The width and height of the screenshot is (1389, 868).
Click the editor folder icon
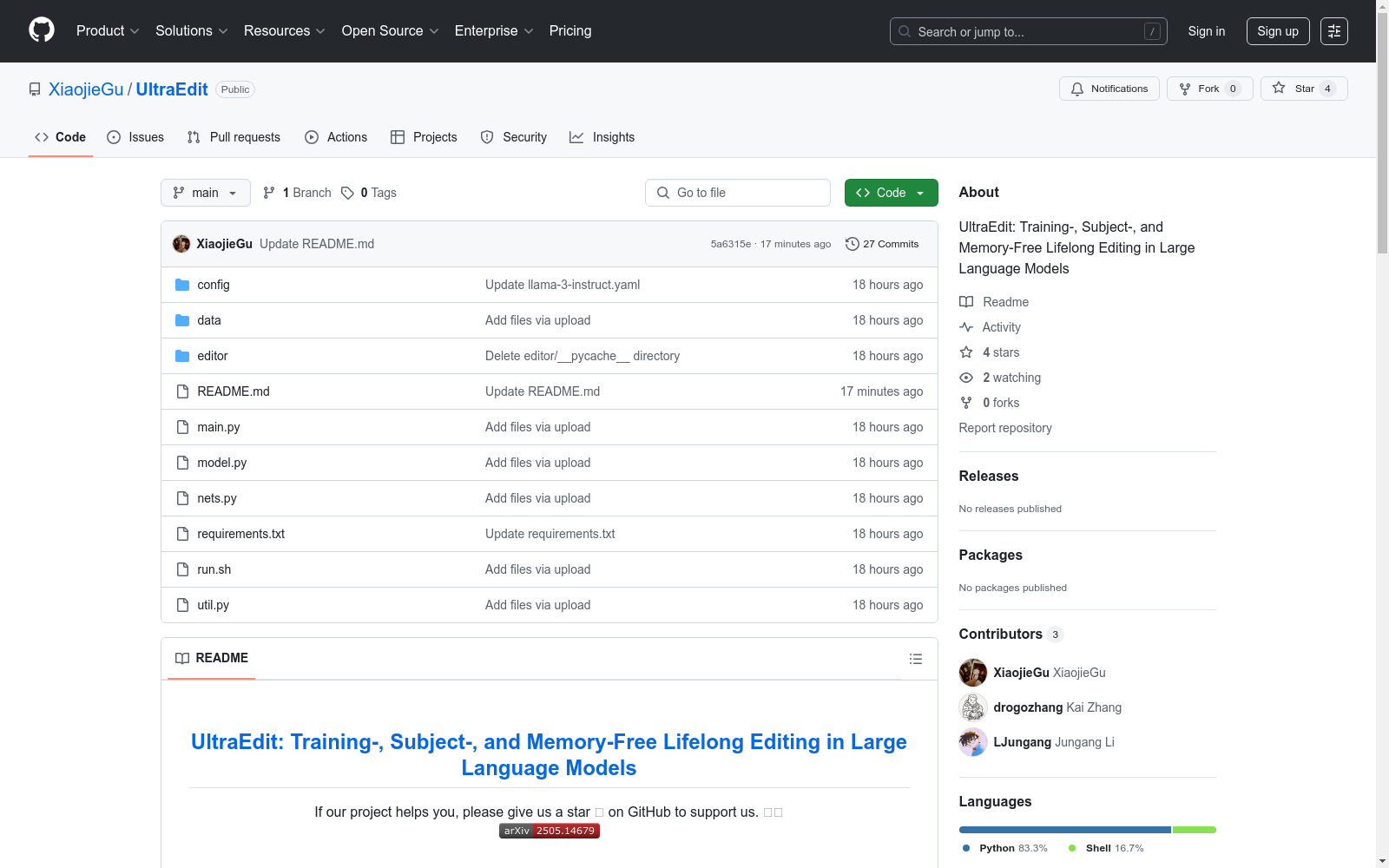182,356
